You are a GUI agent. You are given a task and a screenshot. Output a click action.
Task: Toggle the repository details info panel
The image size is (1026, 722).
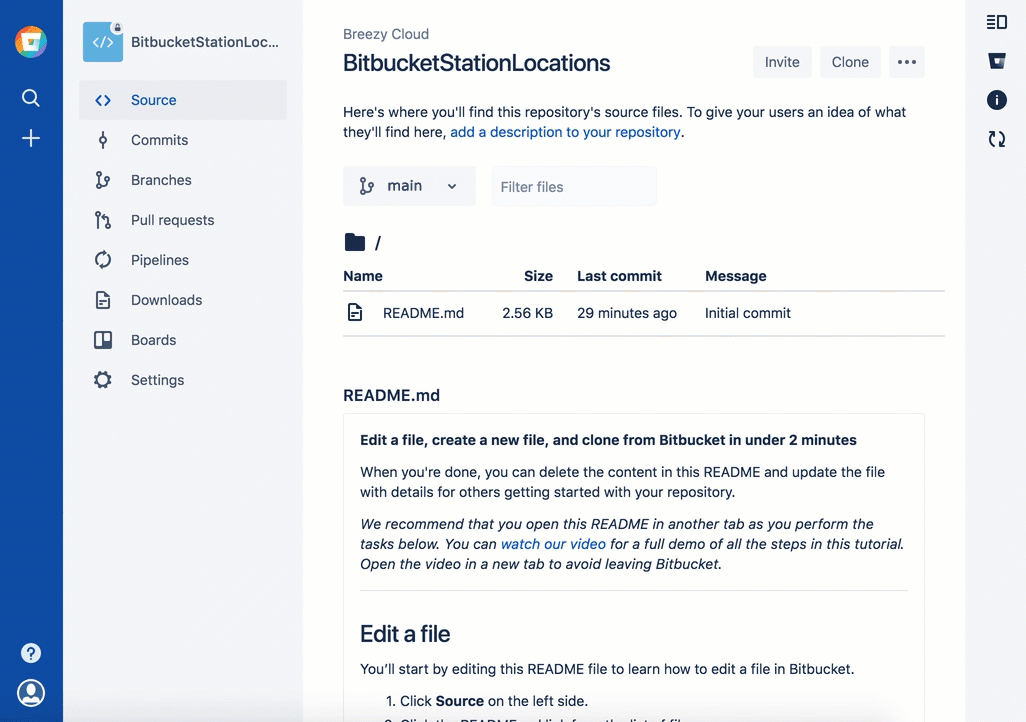996,100
